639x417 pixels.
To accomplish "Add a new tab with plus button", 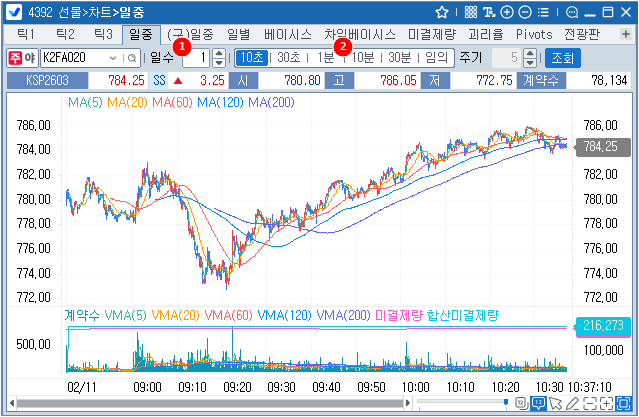I will click(625, 34).
